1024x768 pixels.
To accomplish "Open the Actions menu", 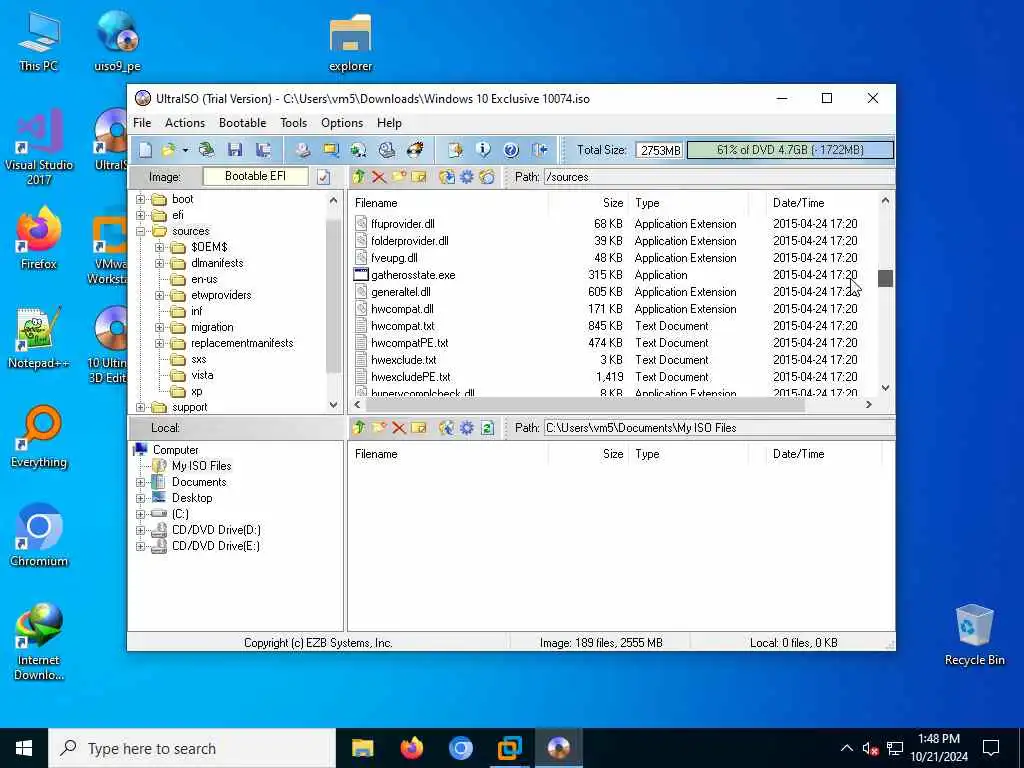I will tap(185, 123).
